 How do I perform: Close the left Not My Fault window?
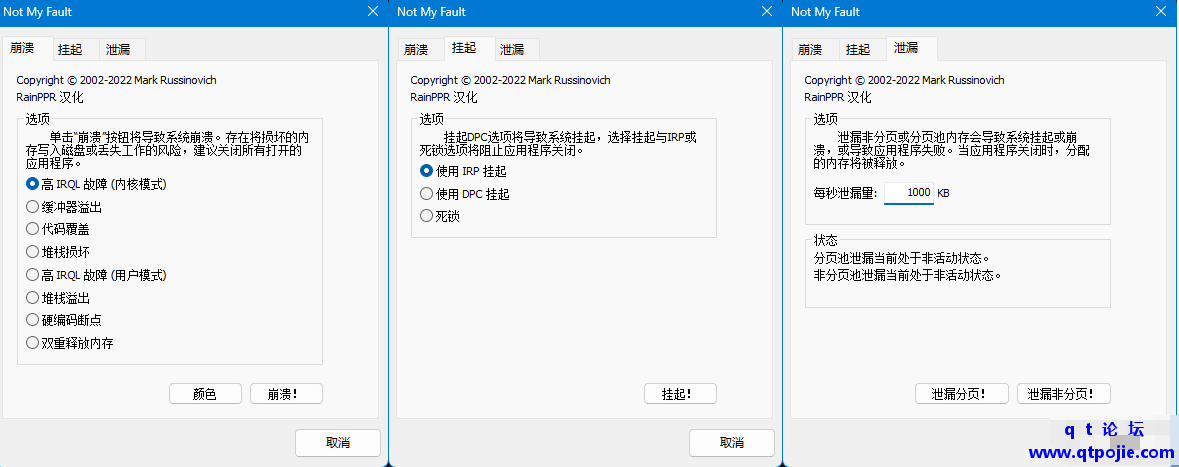pos(373,11)
